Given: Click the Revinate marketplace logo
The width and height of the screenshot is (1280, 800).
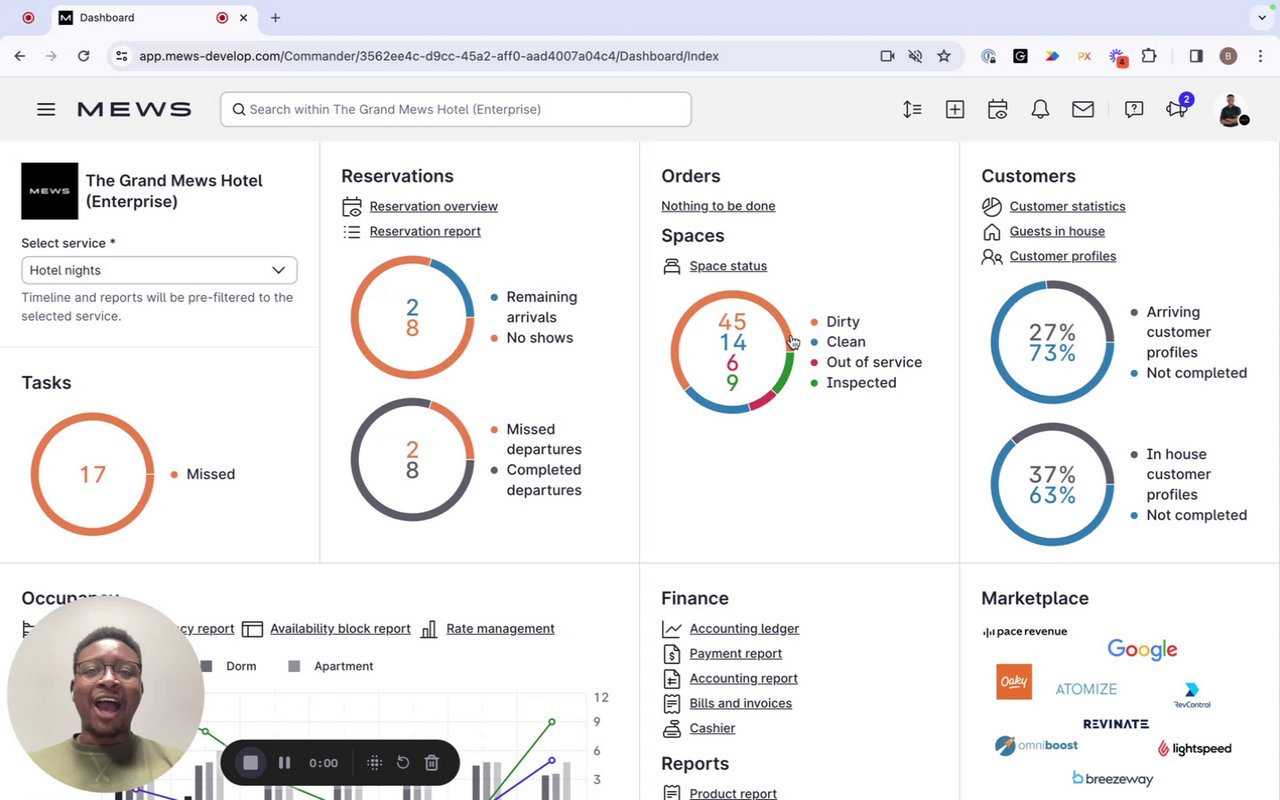Looking at the screenshot, I should click(1116, 724).
